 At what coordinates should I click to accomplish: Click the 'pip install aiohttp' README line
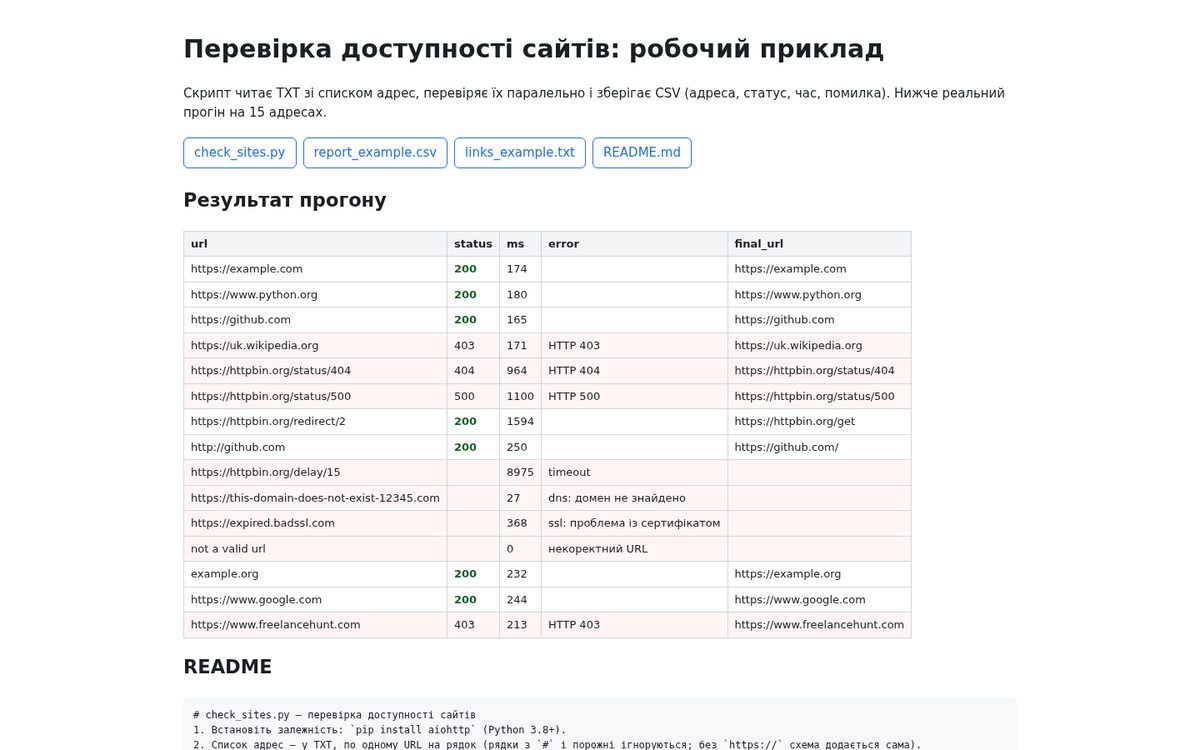[380, 730]
